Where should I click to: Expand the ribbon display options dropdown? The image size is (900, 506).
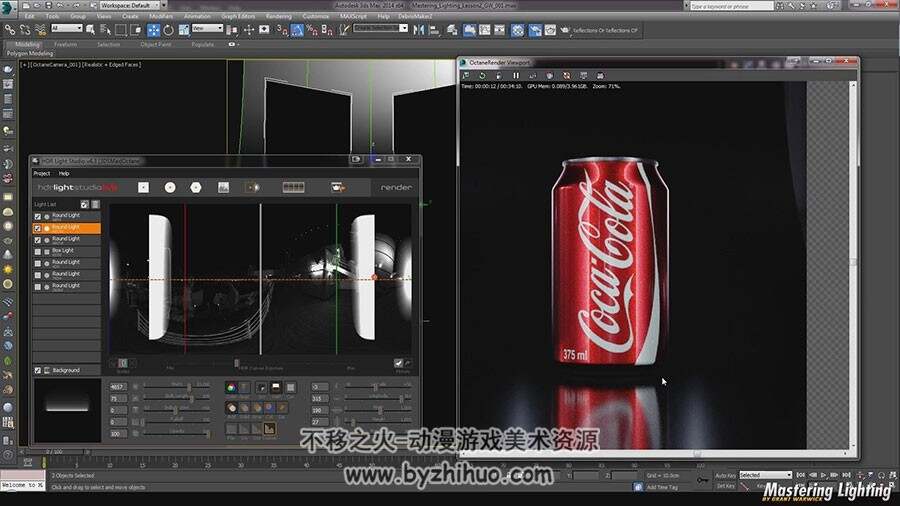[x=232, y=44]
